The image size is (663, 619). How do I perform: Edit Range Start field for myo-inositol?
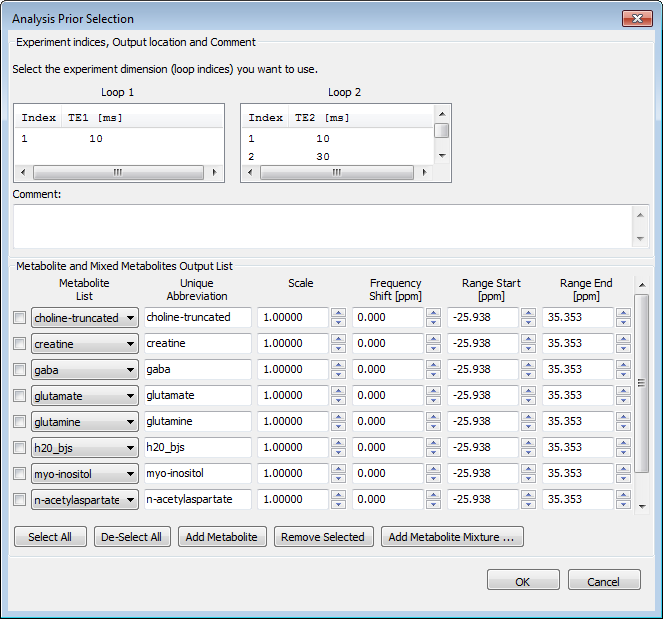(483, 473)
